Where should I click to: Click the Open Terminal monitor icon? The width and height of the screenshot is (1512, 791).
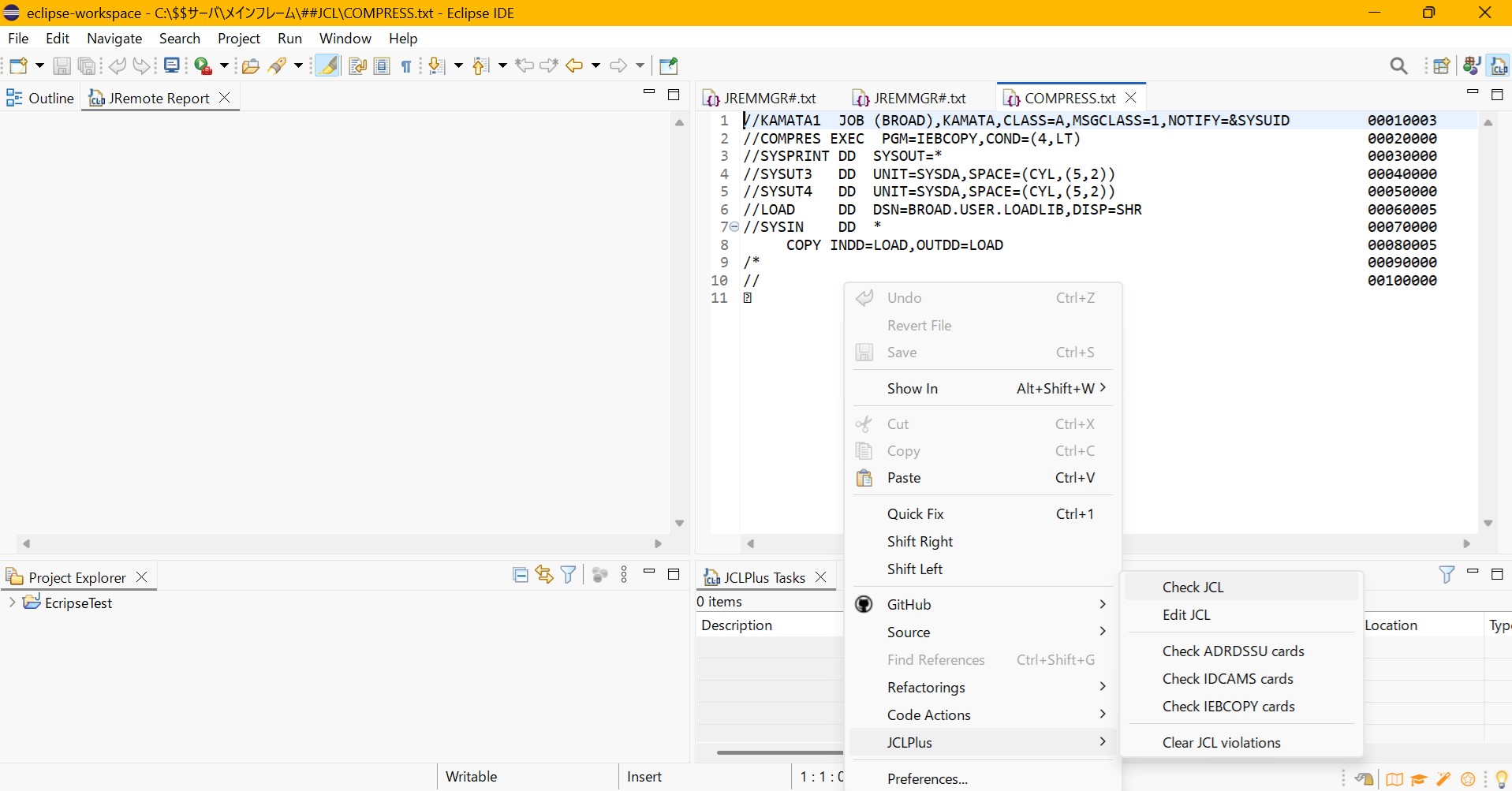(x=171, y=66)
